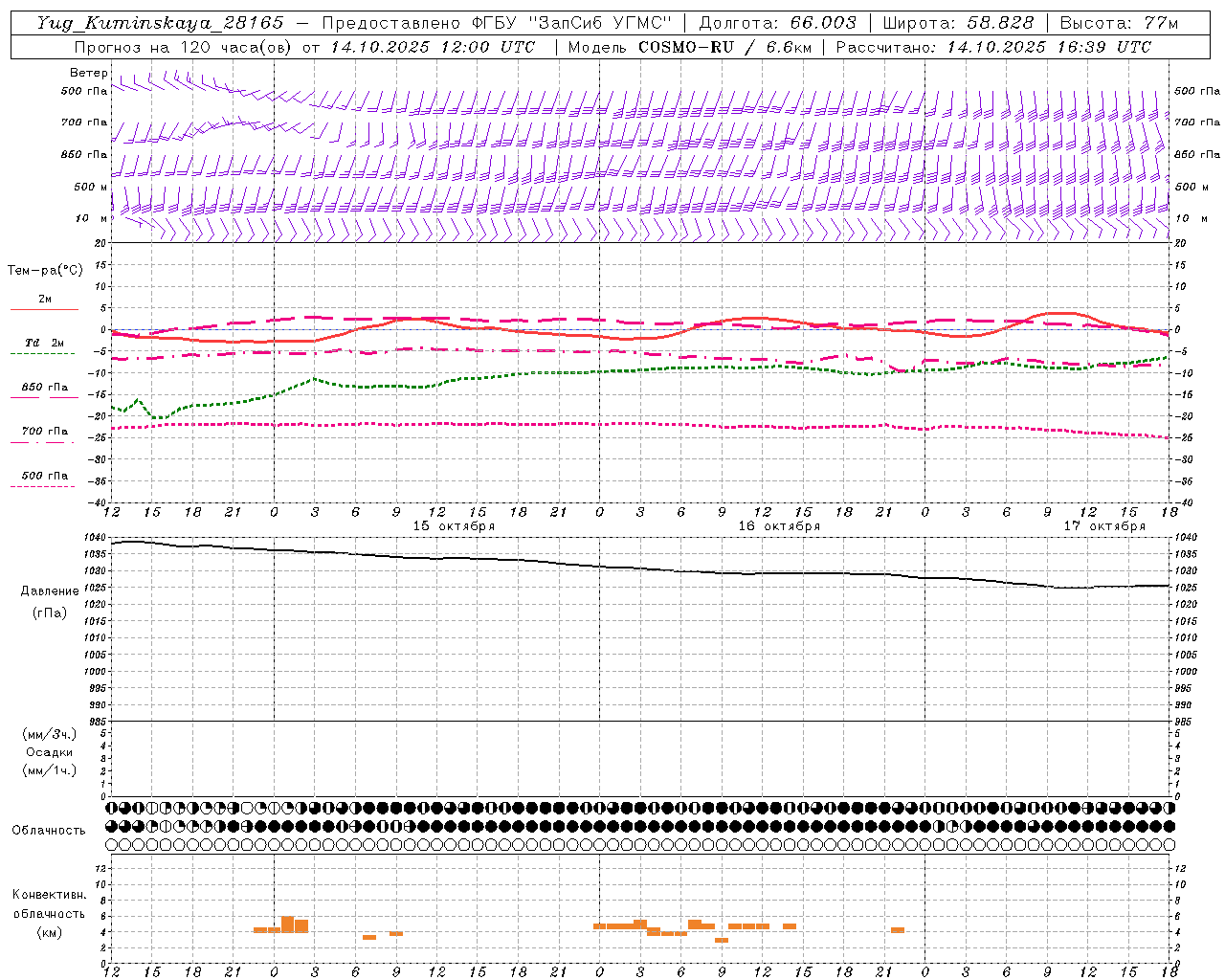The height and width of the screenshot is (980, 1225).
Task: Click the black pressure curve
Action: pyautogui.click(x=639, y=568)
